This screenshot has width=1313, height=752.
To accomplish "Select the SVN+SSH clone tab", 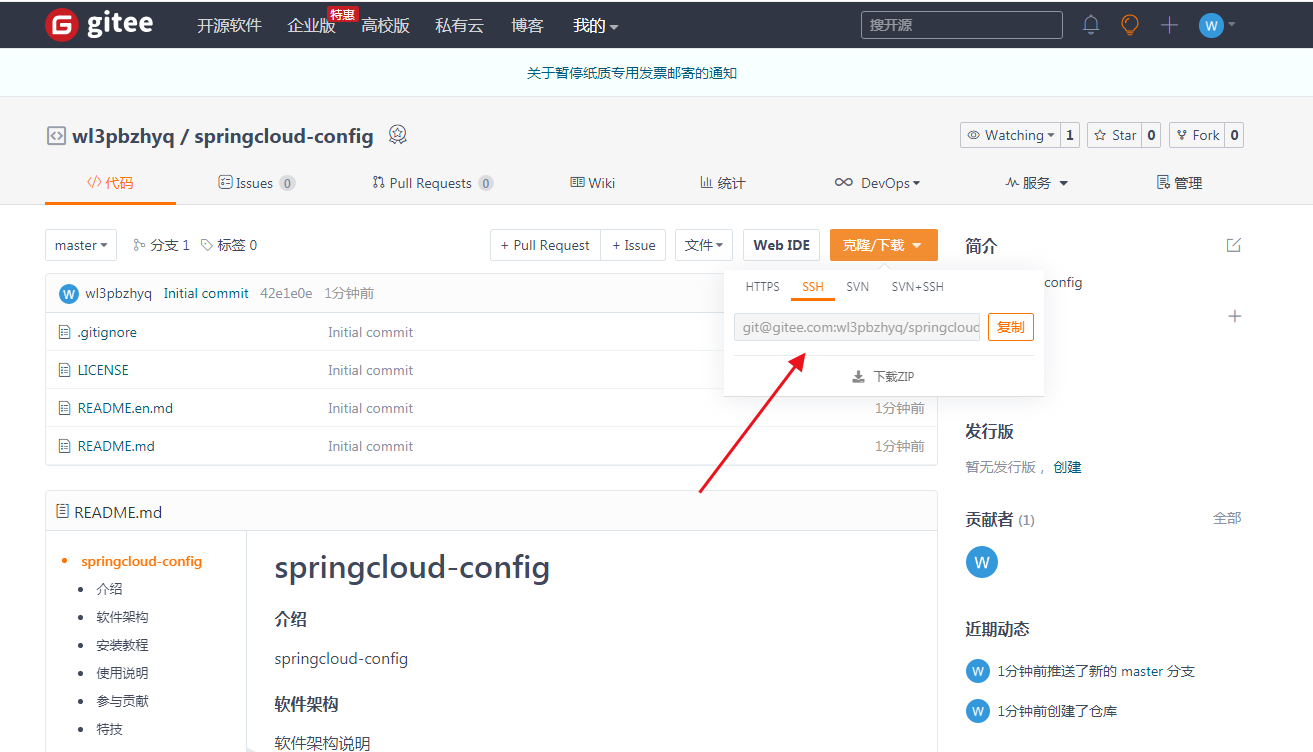I will (917, 287).
